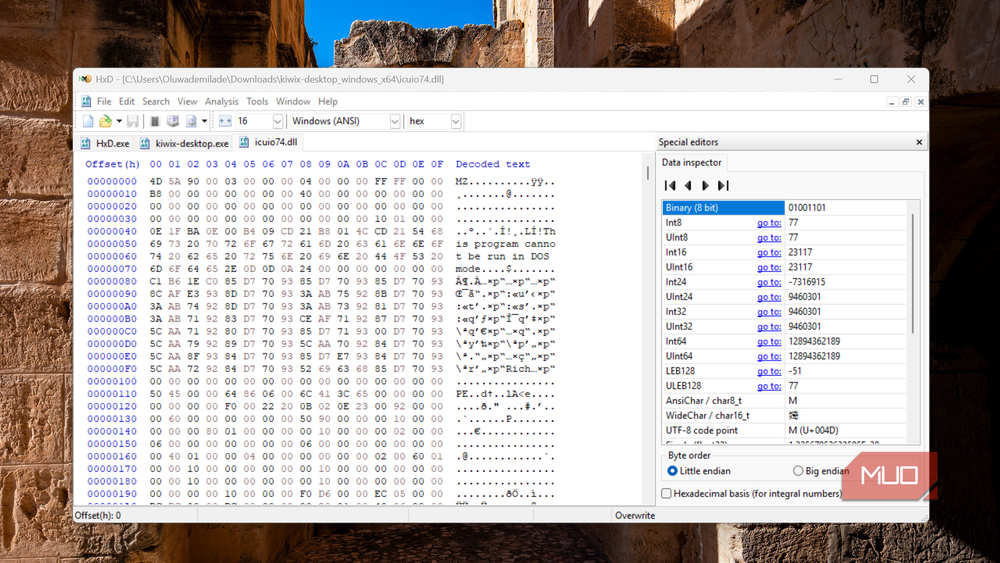Screen dimensions: 1000x563
Task: Expand the disk image icon's arrow
Action: click(204, 121)
